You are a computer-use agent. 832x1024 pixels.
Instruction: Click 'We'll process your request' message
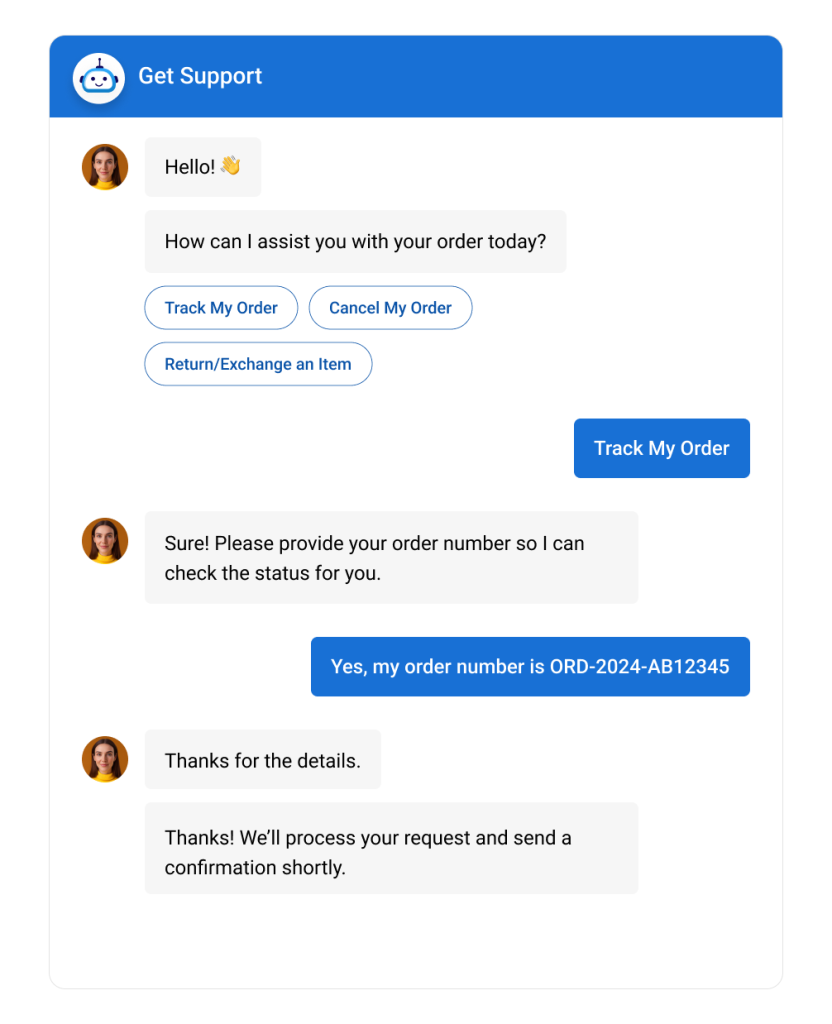(391, 848)
